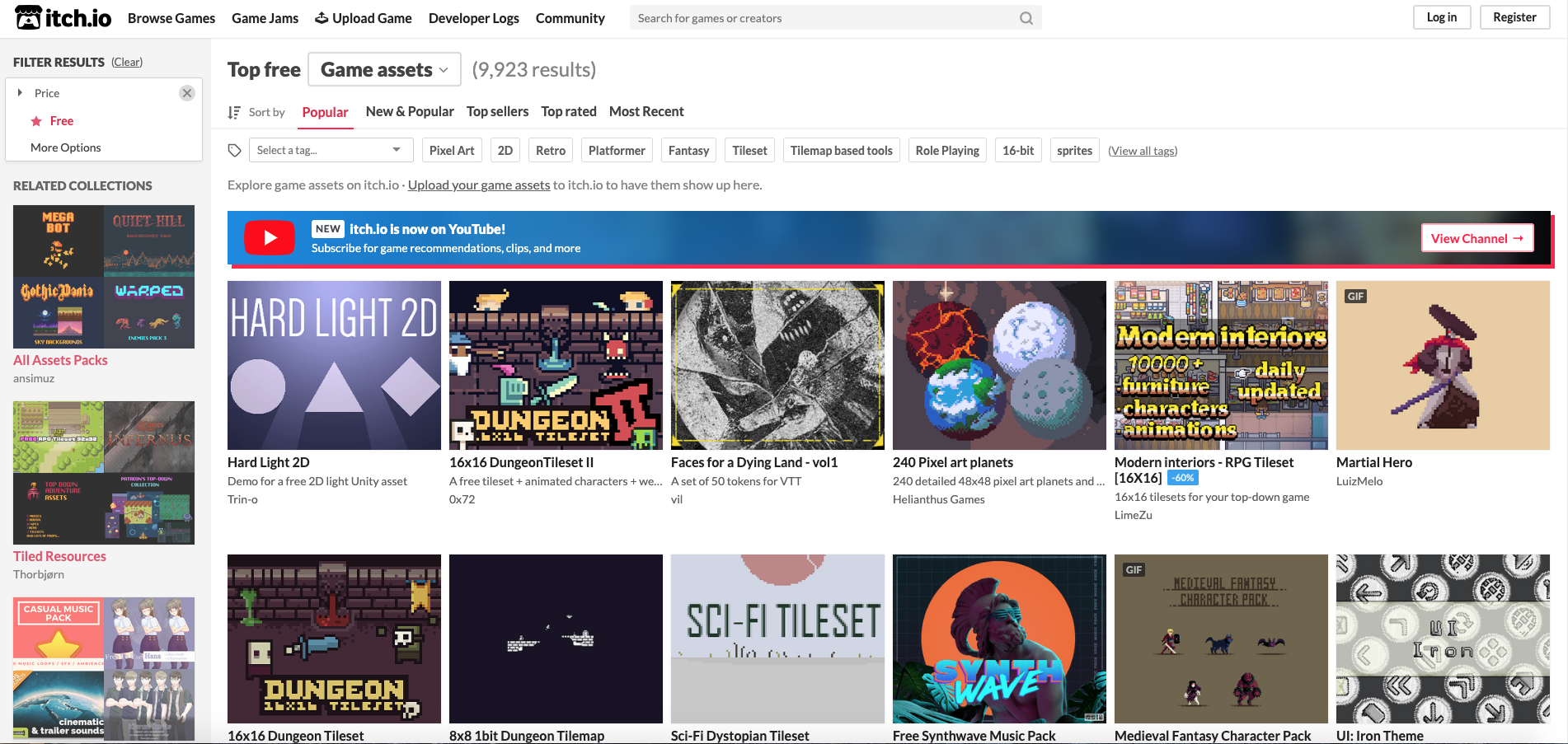The image size is (1568, 744).
Task: Switch to New & Popular tab
Action: (410, 111)
